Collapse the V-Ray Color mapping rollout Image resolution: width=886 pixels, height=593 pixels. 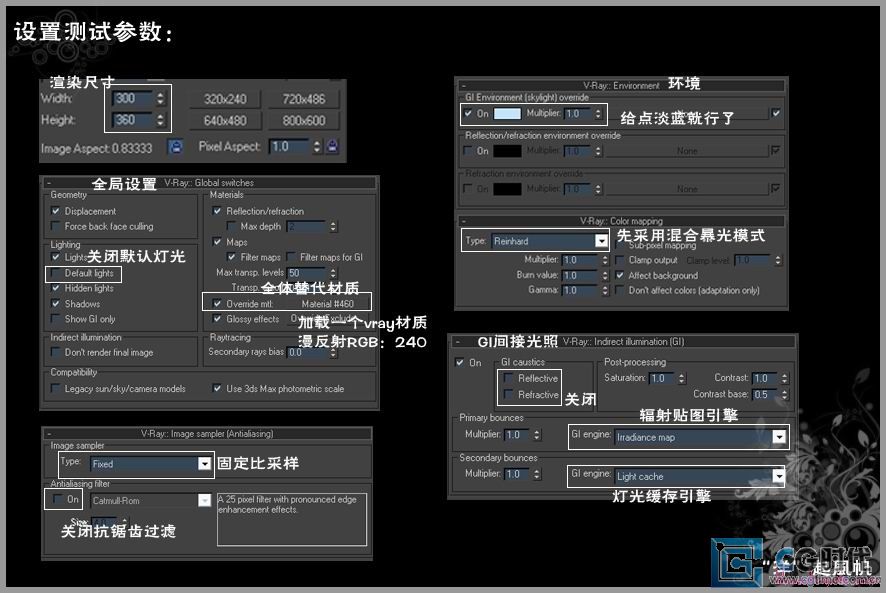click(x=463, y=221)
